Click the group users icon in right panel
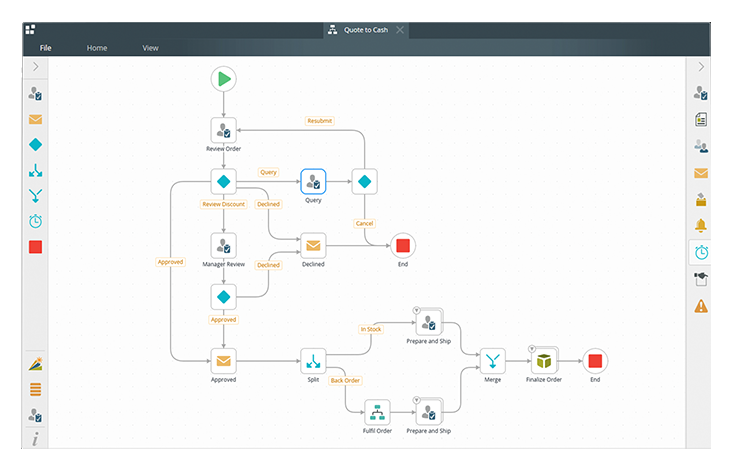Viewport: 732px width, 471px height. point(701,146)
